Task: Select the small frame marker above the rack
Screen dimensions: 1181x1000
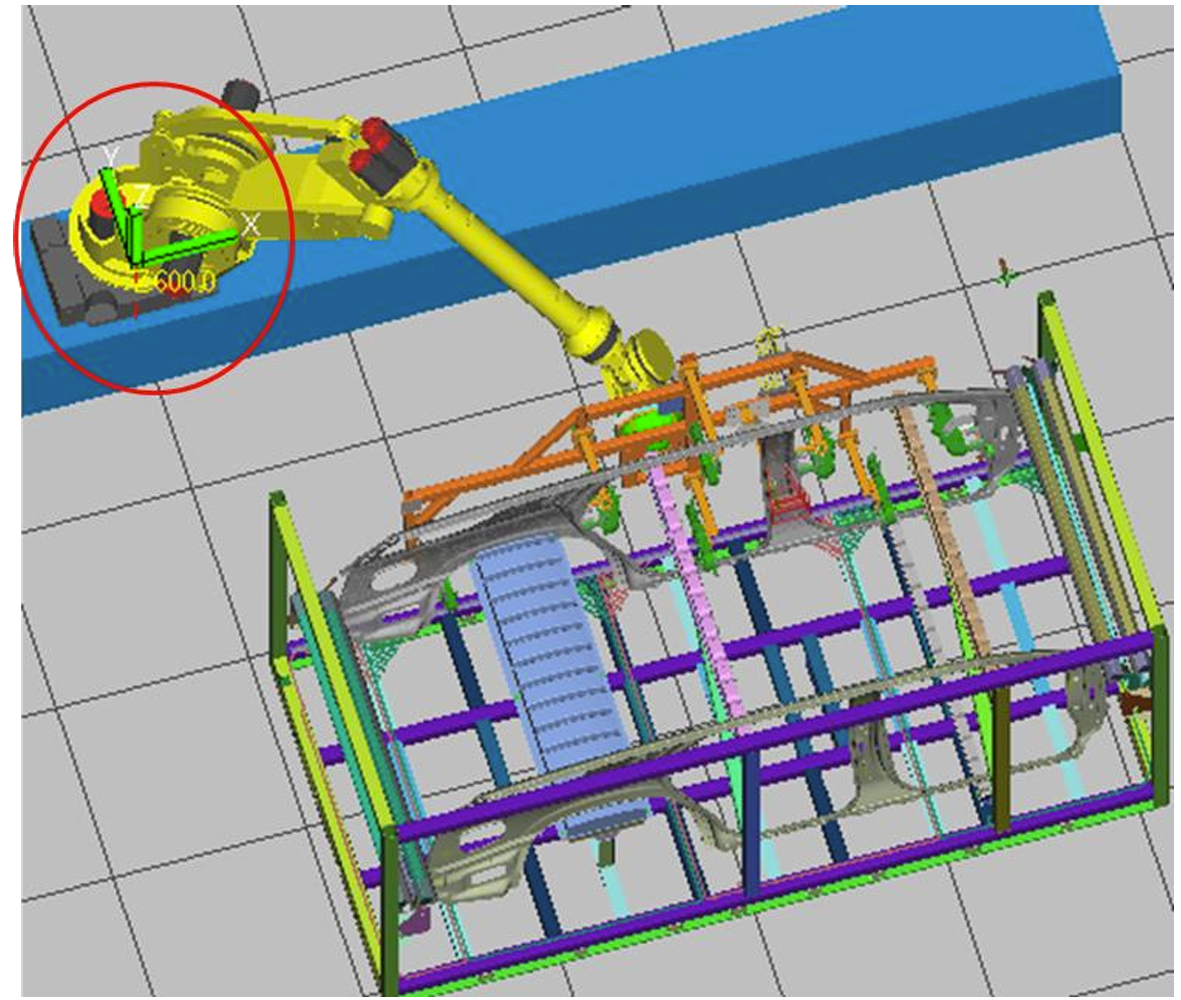Action: [x=1006, y=273]
